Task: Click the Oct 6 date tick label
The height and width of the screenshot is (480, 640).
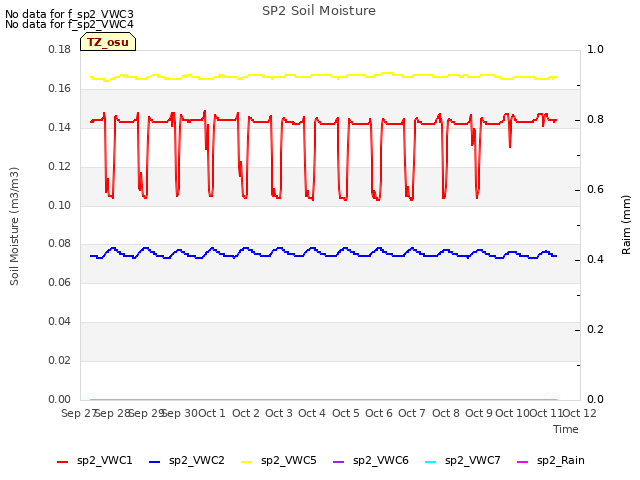Action: click(x=379, y=413)
